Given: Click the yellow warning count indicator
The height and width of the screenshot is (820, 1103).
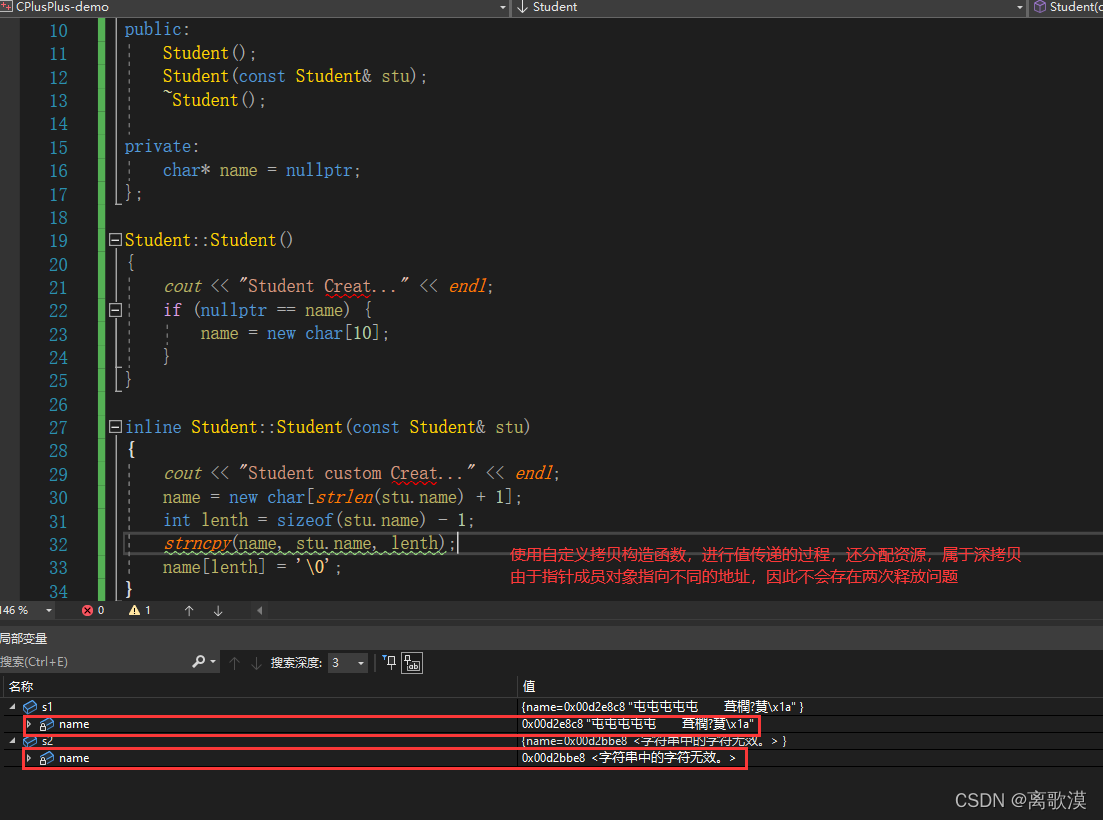Looking at the screenshot, I should (x=140, y=610).
